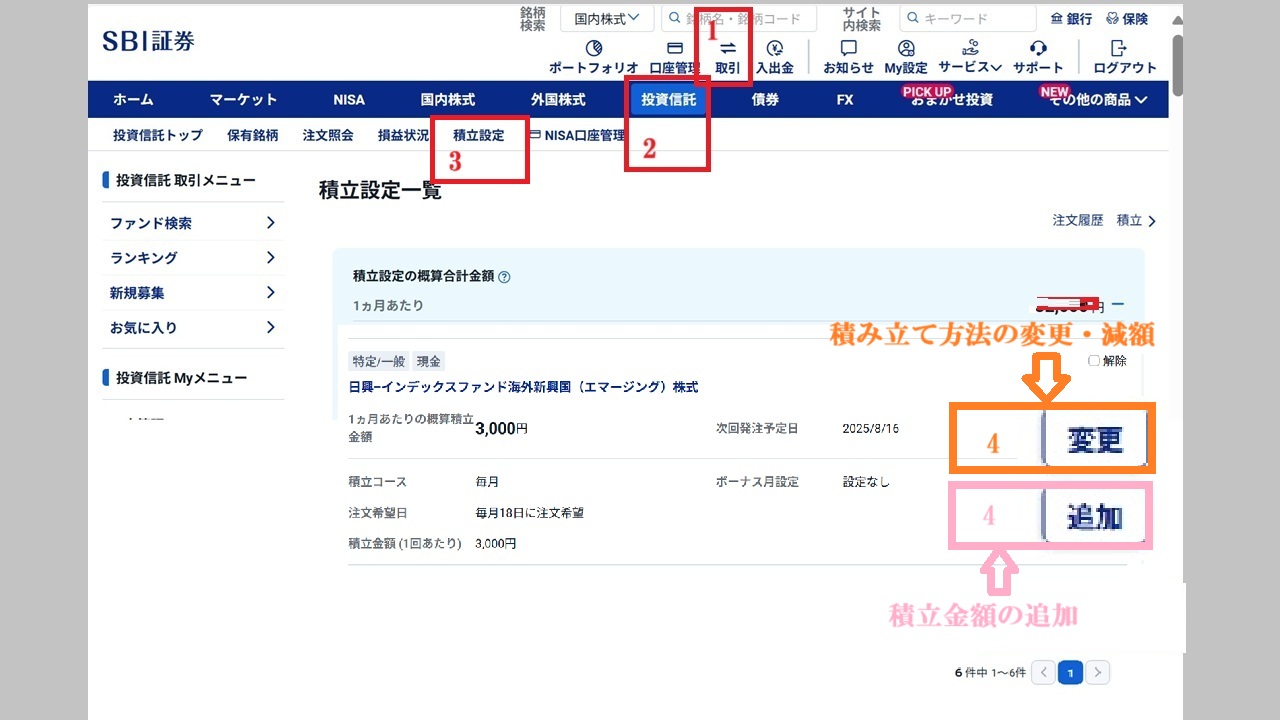Check the 解除 checkbox for the fund
Image resolution: width=1280 pixels, height=720 pixels.
pos(1094,361)
